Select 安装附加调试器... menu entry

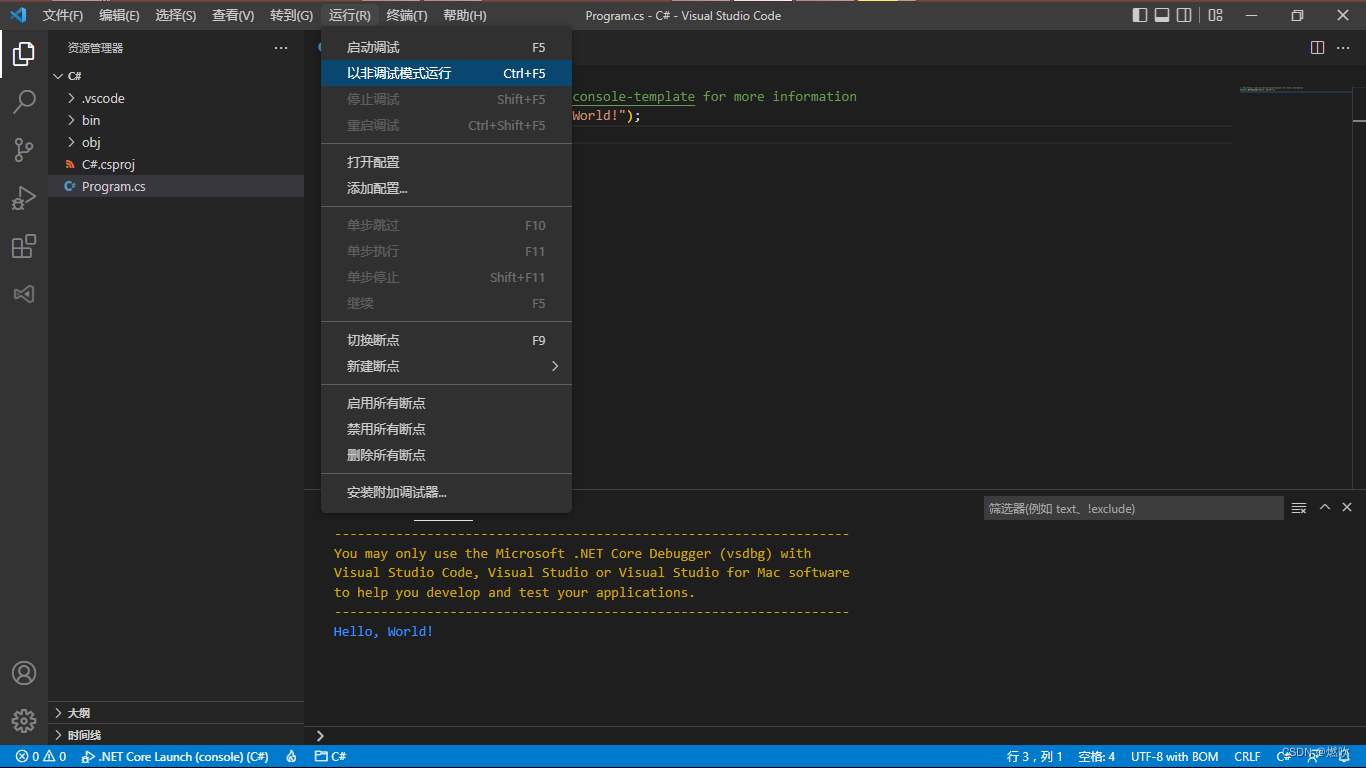446,492
